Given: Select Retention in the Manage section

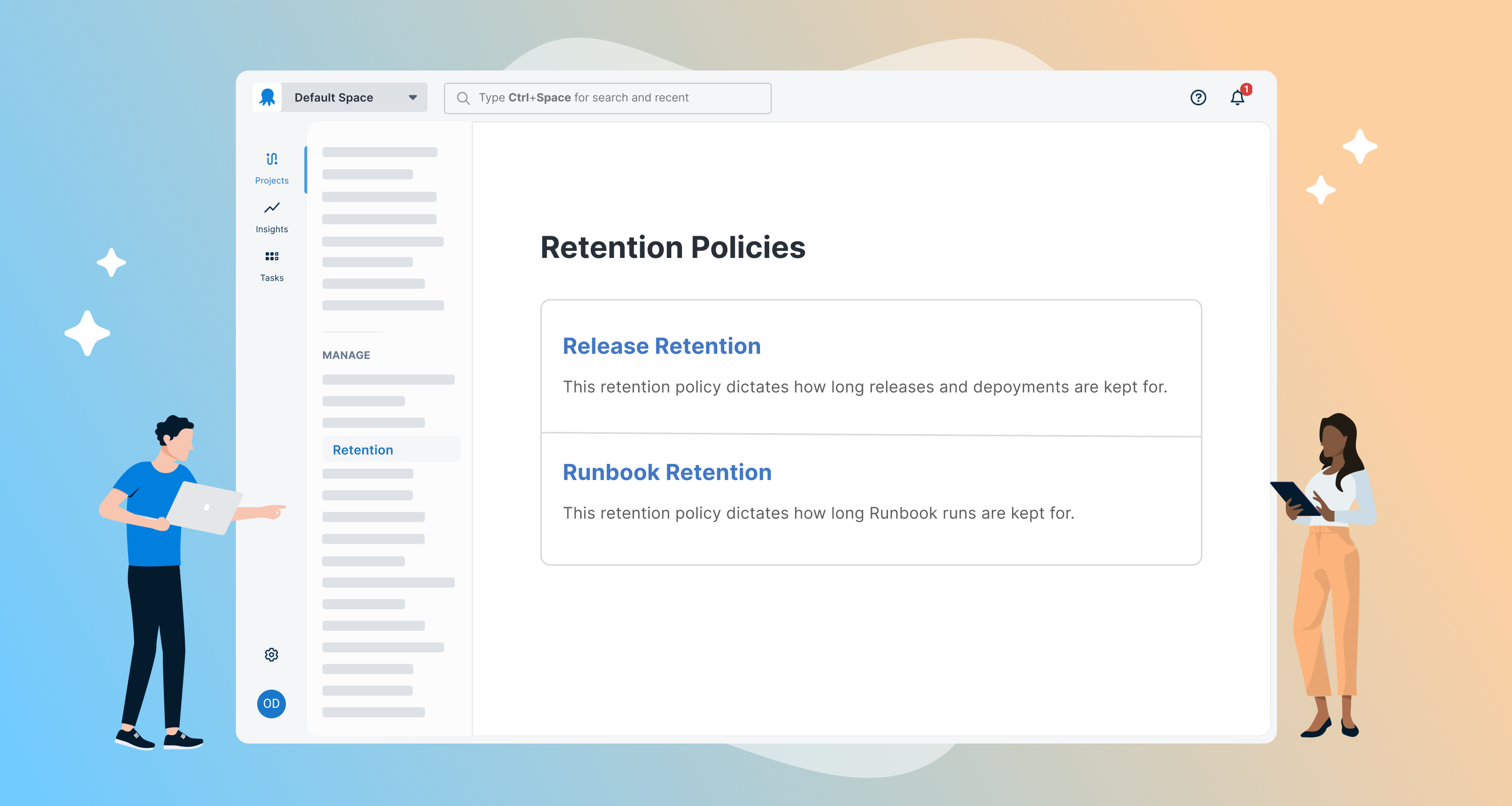Looking at the screenshot, I should click(x=363, y=449).
